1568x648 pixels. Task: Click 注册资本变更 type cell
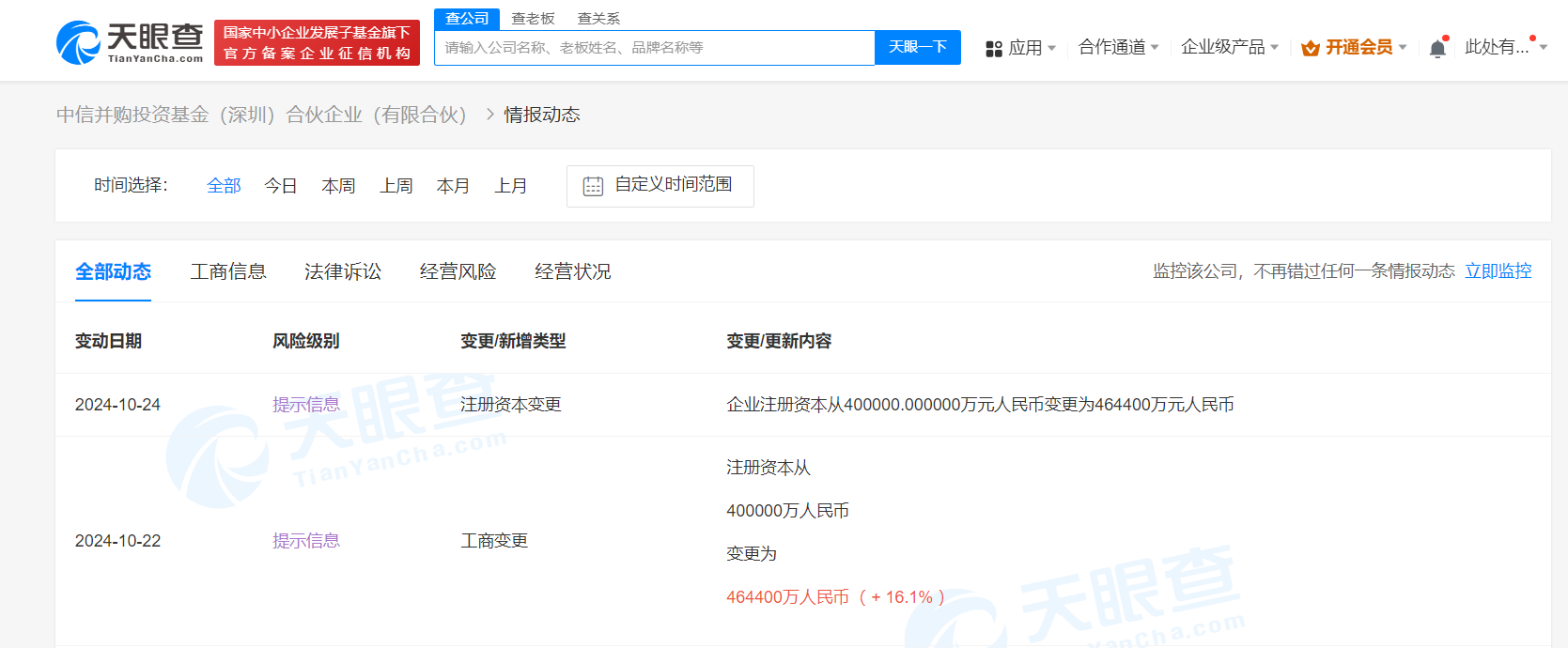point(511,405)
